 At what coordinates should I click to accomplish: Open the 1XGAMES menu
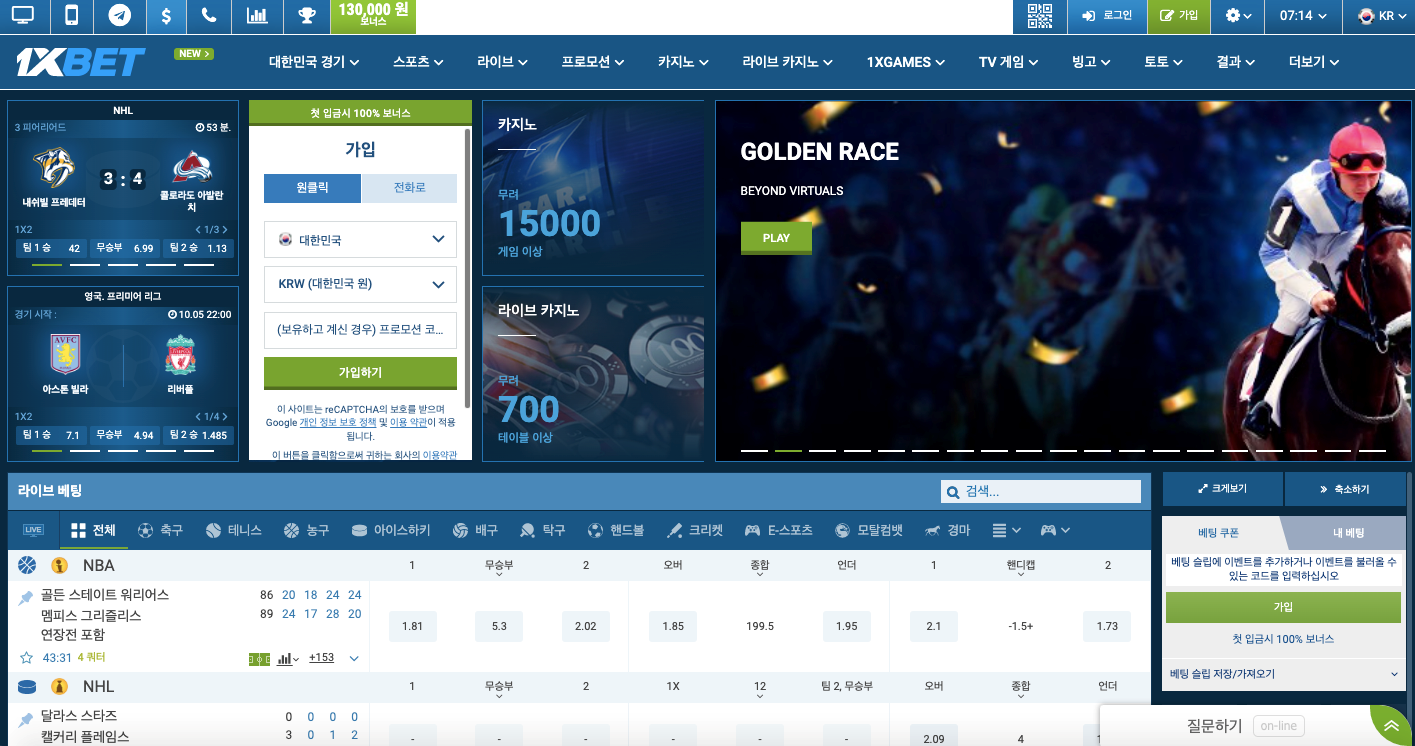coord(906,62)
